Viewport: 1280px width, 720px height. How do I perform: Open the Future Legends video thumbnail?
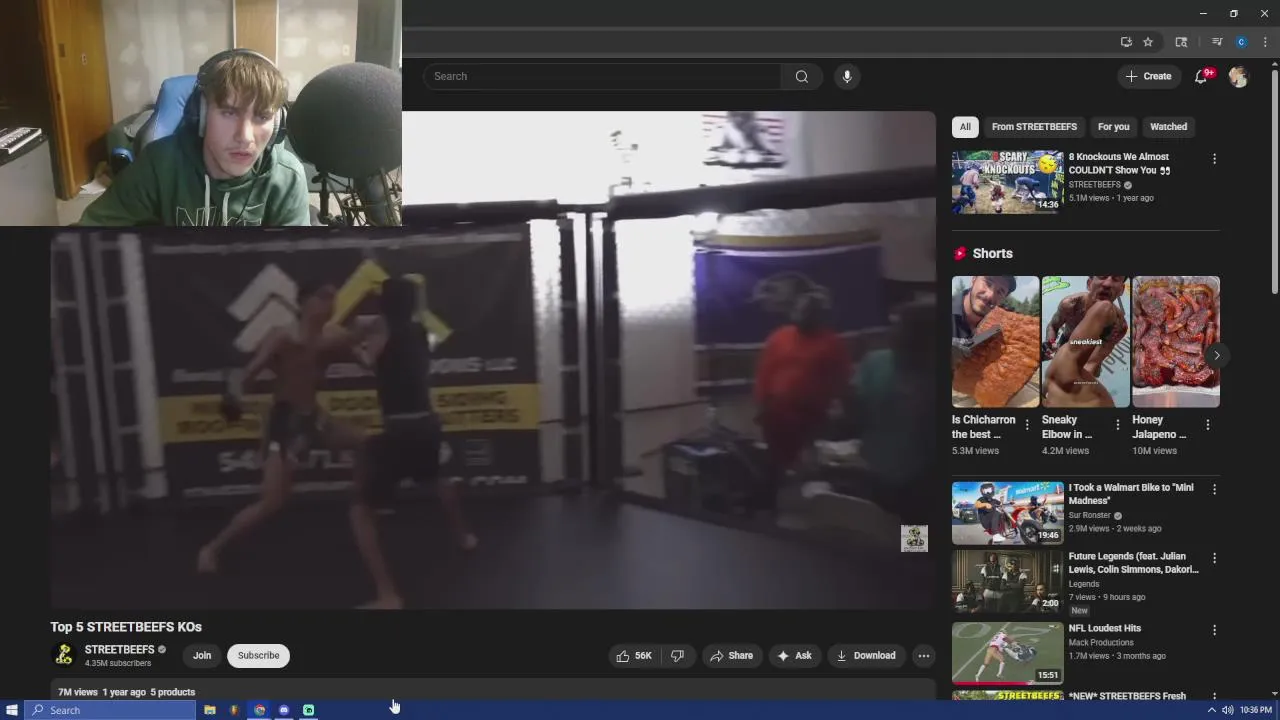[1007, 581]
